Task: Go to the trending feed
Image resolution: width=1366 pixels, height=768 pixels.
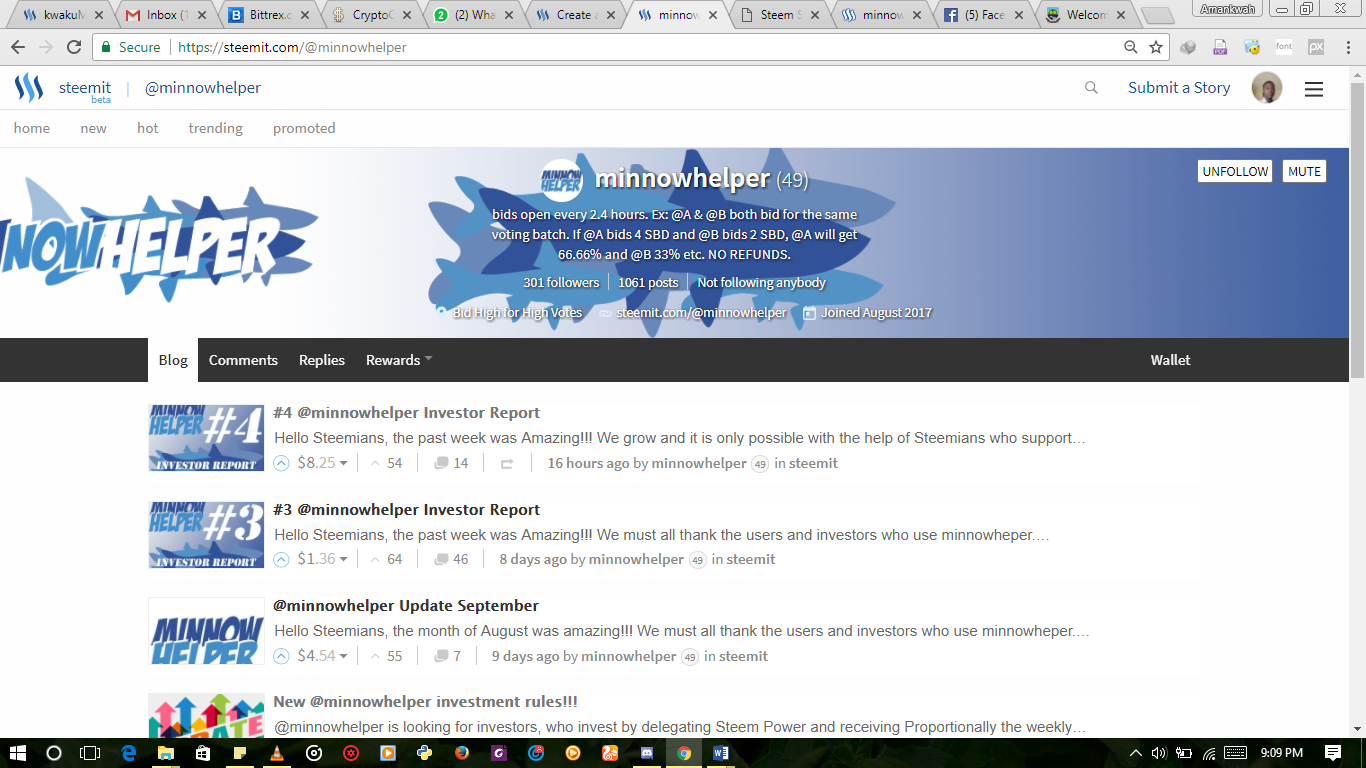Action: tap(216, 128)
